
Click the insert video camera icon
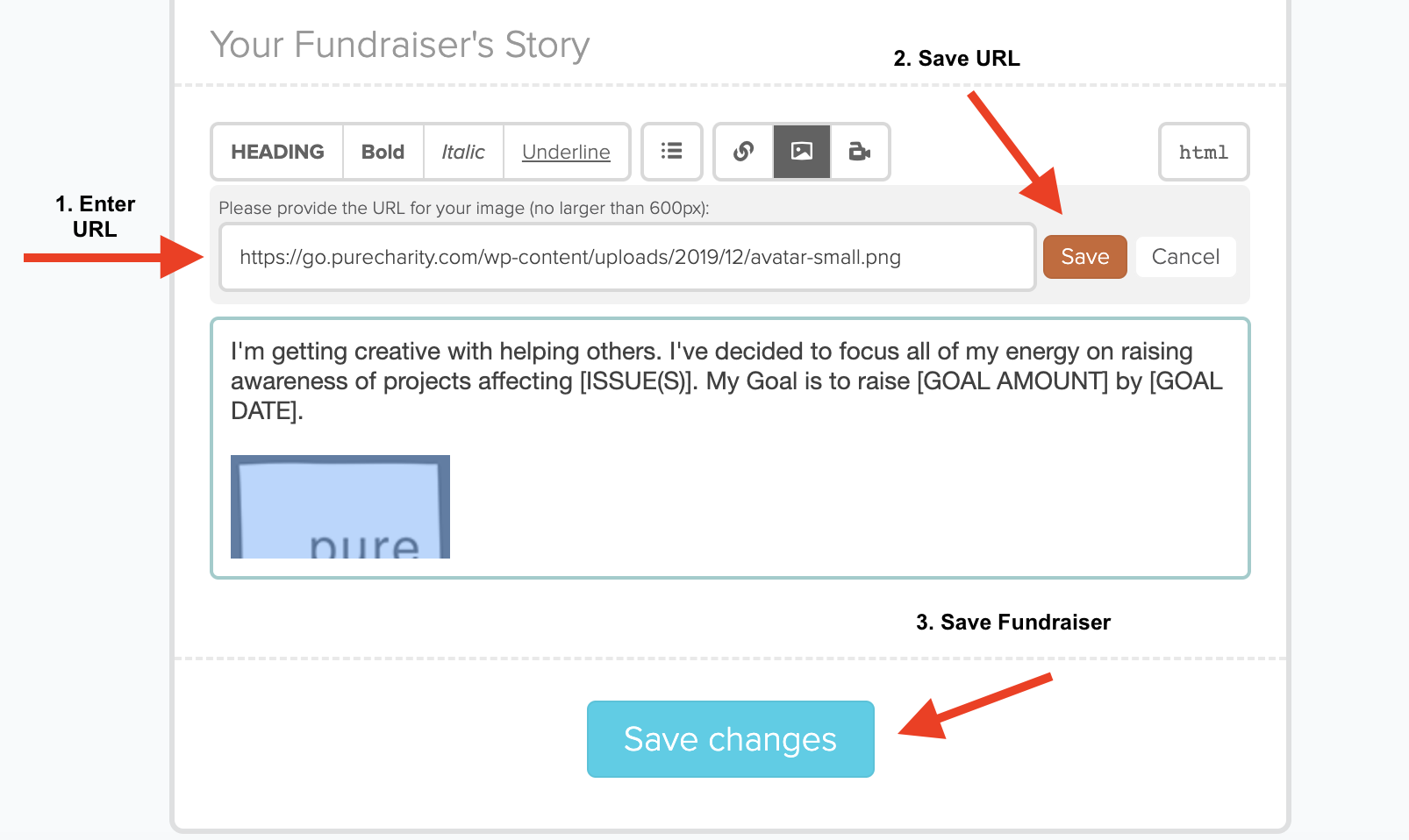click(x=860, y=152)
